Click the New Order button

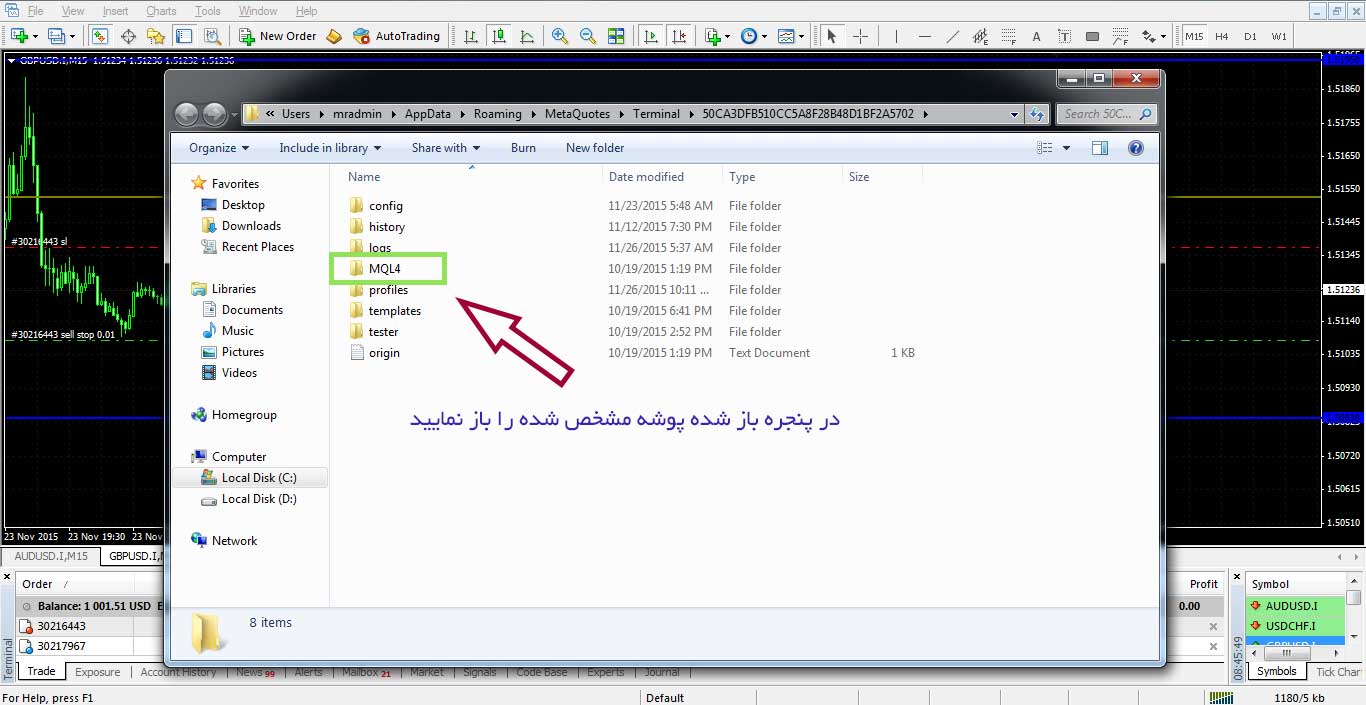click(x=278, y=36)
